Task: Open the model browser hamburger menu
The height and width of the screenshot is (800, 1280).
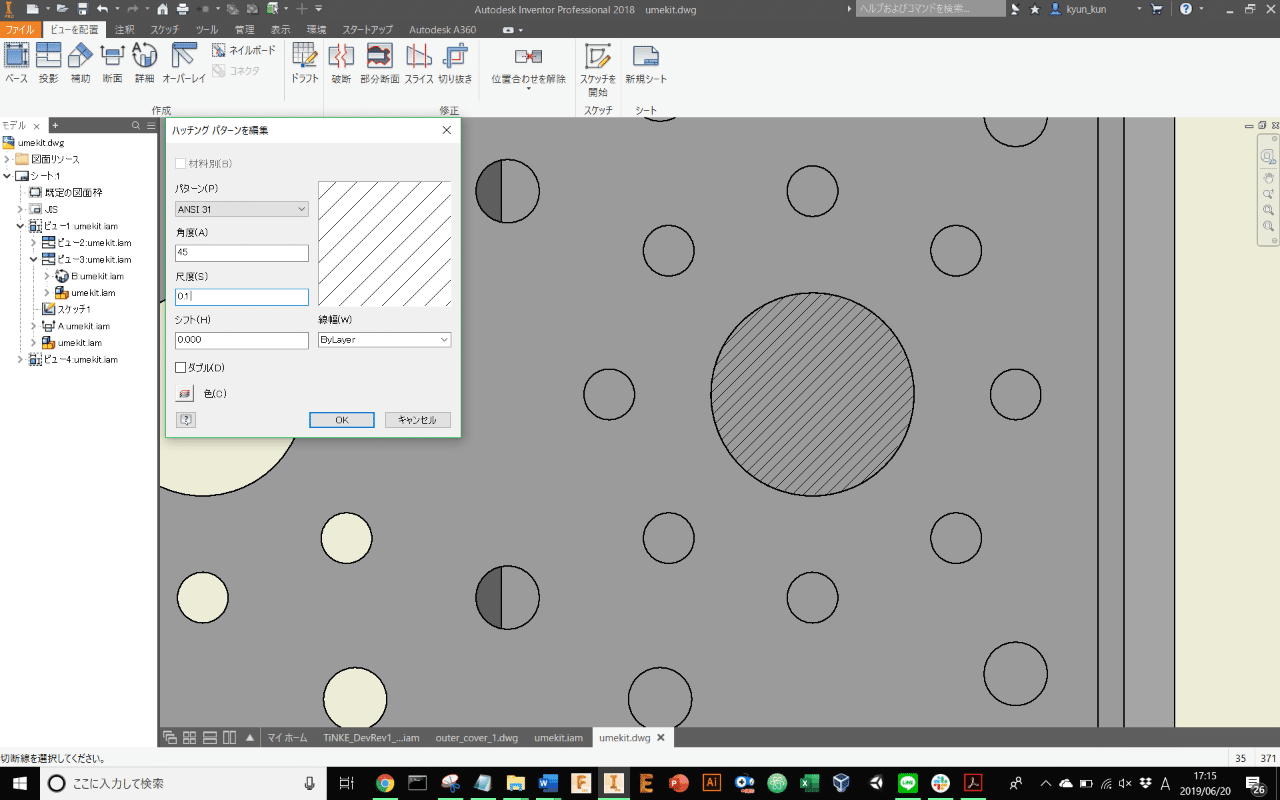Action: [151, 126]
